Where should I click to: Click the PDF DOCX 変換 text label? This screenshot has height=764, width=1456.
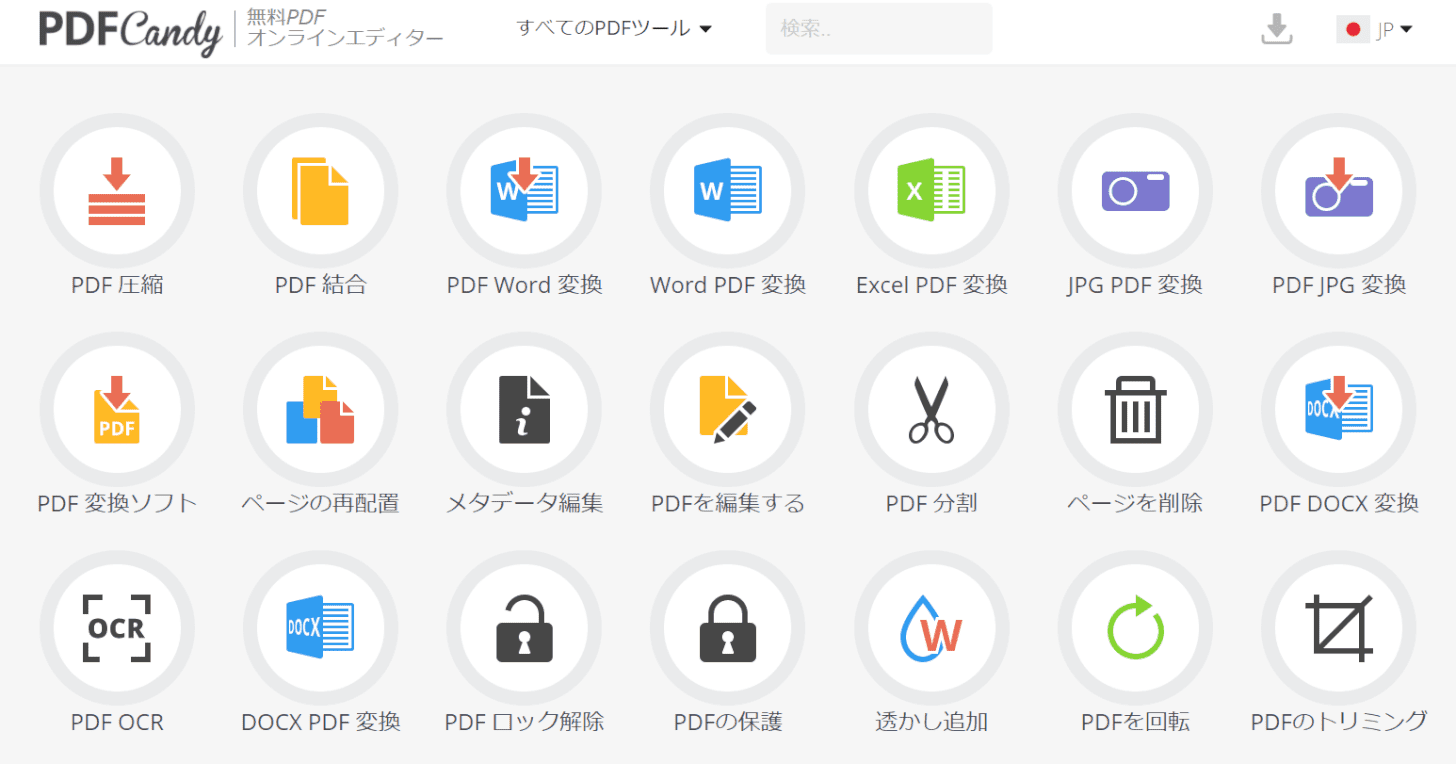(1339, 503)
